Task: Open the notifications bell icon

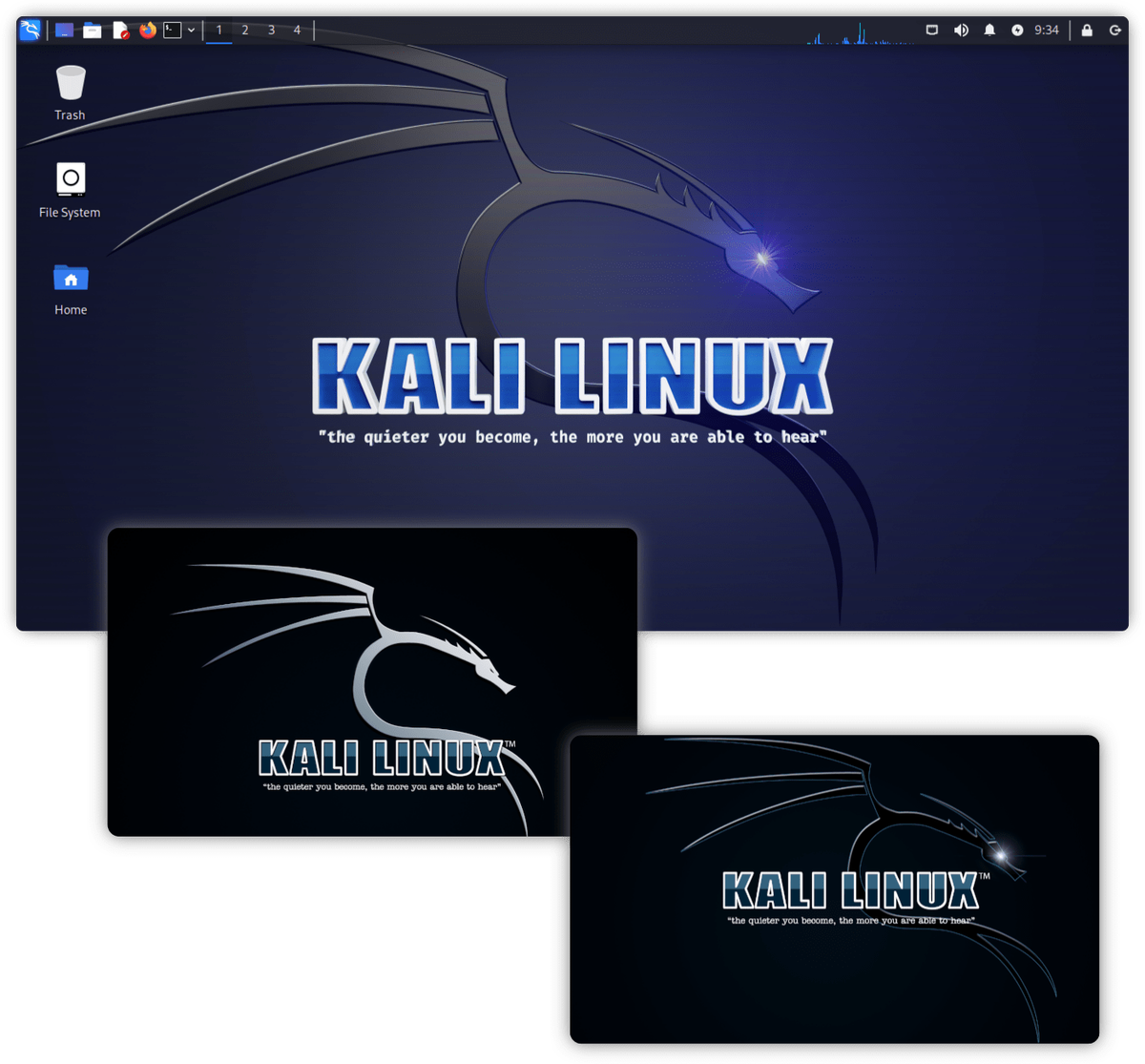Action: click(x=989, y=30)
